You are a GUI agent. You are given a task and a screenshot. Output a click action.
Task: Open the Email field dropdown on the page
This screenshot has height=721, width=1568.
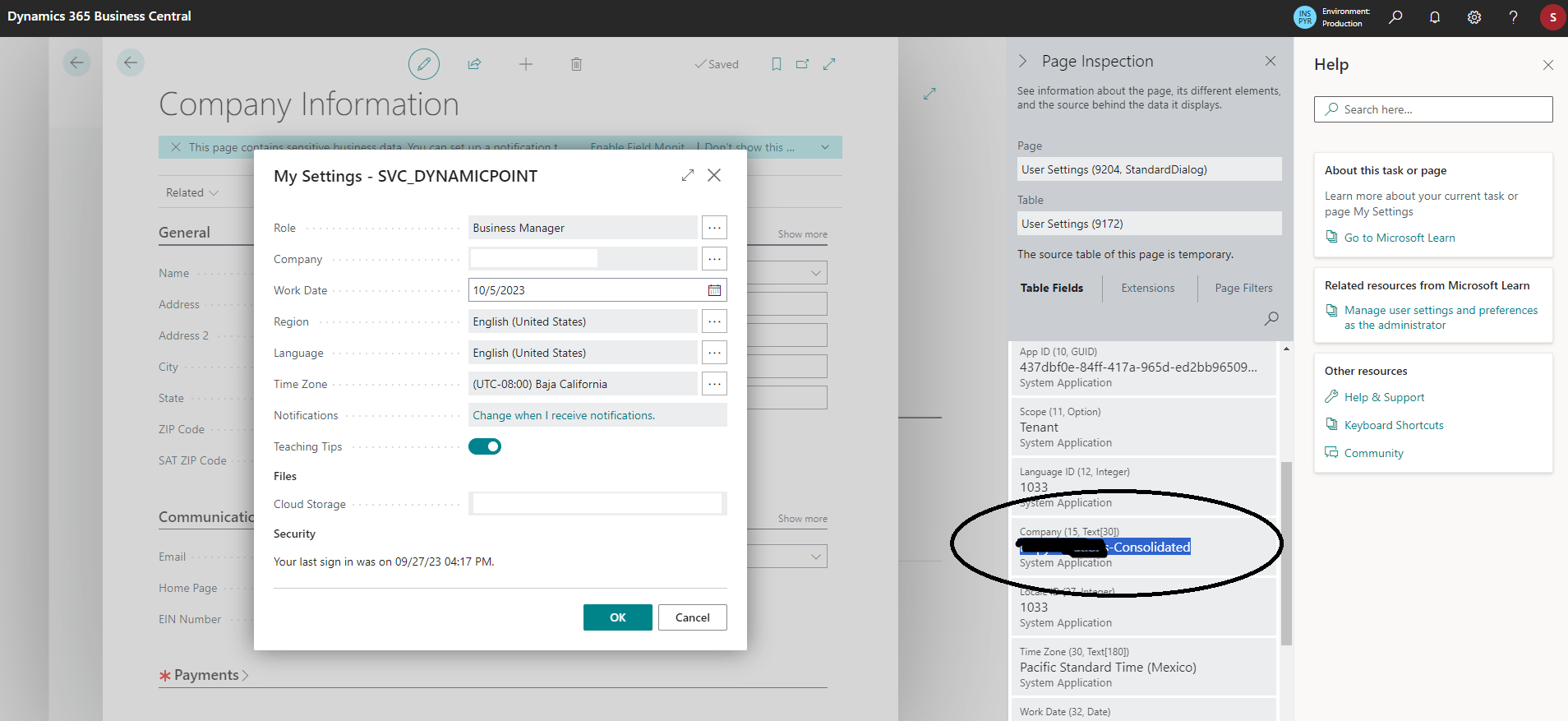[816, 557]
